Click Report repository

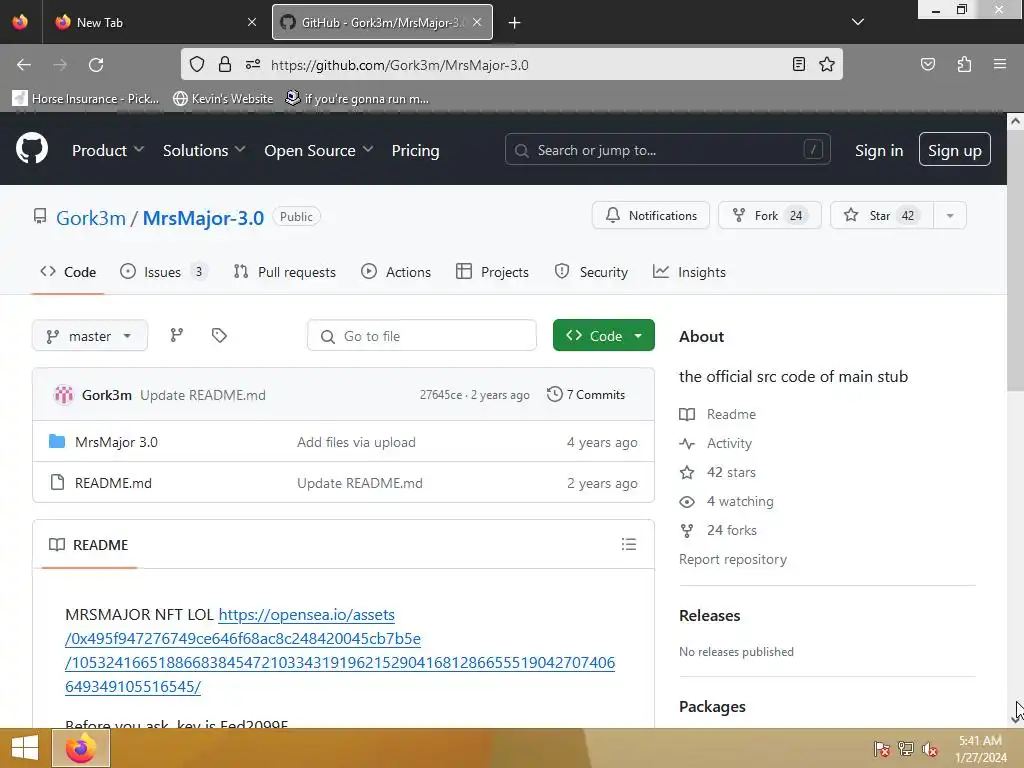[x=733, y=560]
